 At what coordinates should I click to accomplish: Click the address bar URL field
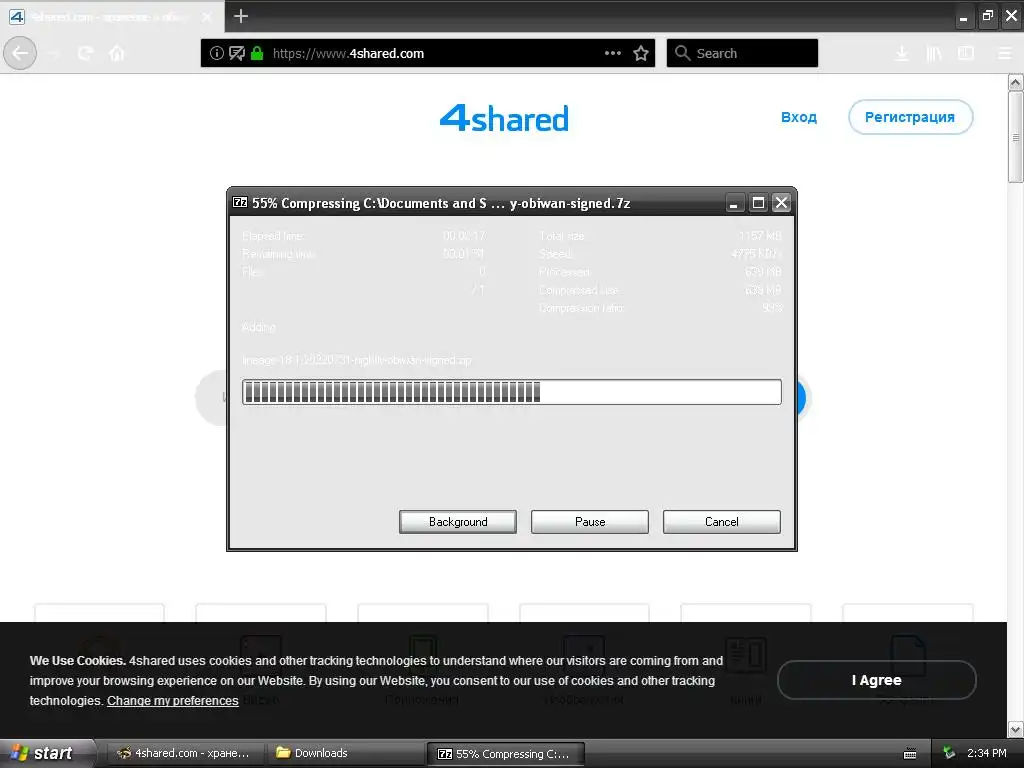(428, 54)
